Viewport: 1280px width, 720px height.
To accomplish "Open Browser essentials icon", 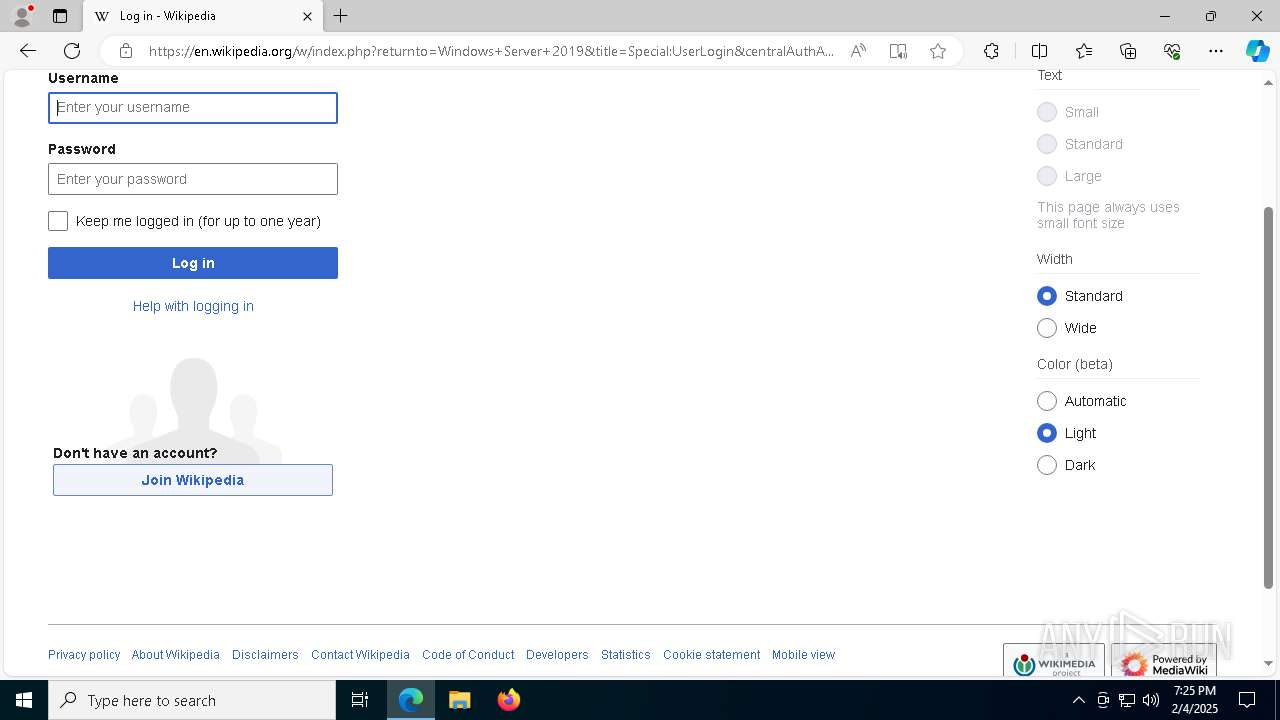I will (1172, 51).
